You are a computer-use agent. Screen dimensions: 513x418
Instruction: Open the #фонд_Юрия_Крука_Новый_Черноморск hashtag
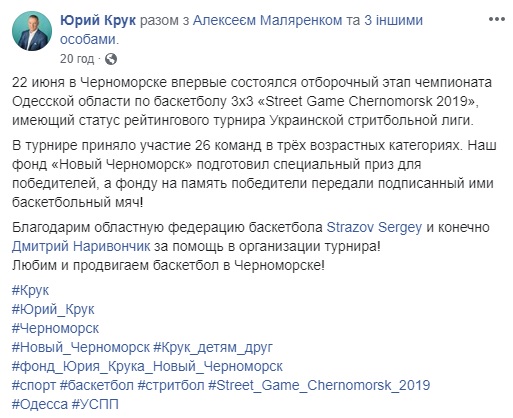pyautogui.click(x=147, y=366)
